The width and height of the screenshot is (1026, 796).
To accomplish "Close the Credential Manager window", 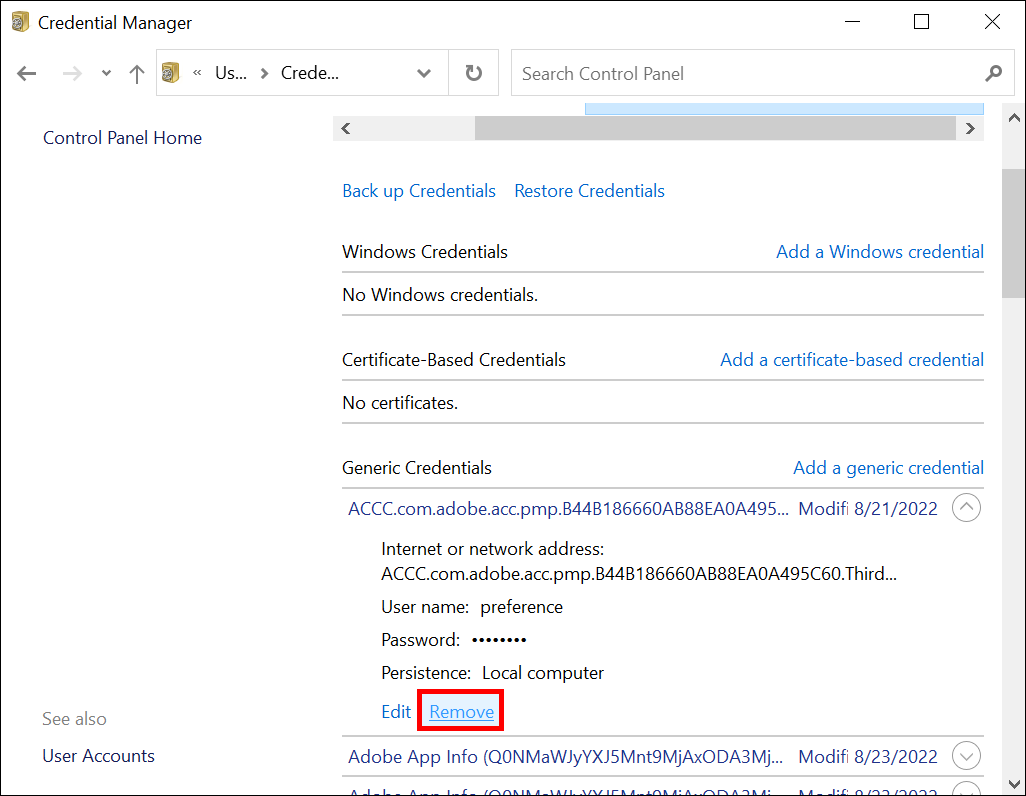I will click(992, 22).
